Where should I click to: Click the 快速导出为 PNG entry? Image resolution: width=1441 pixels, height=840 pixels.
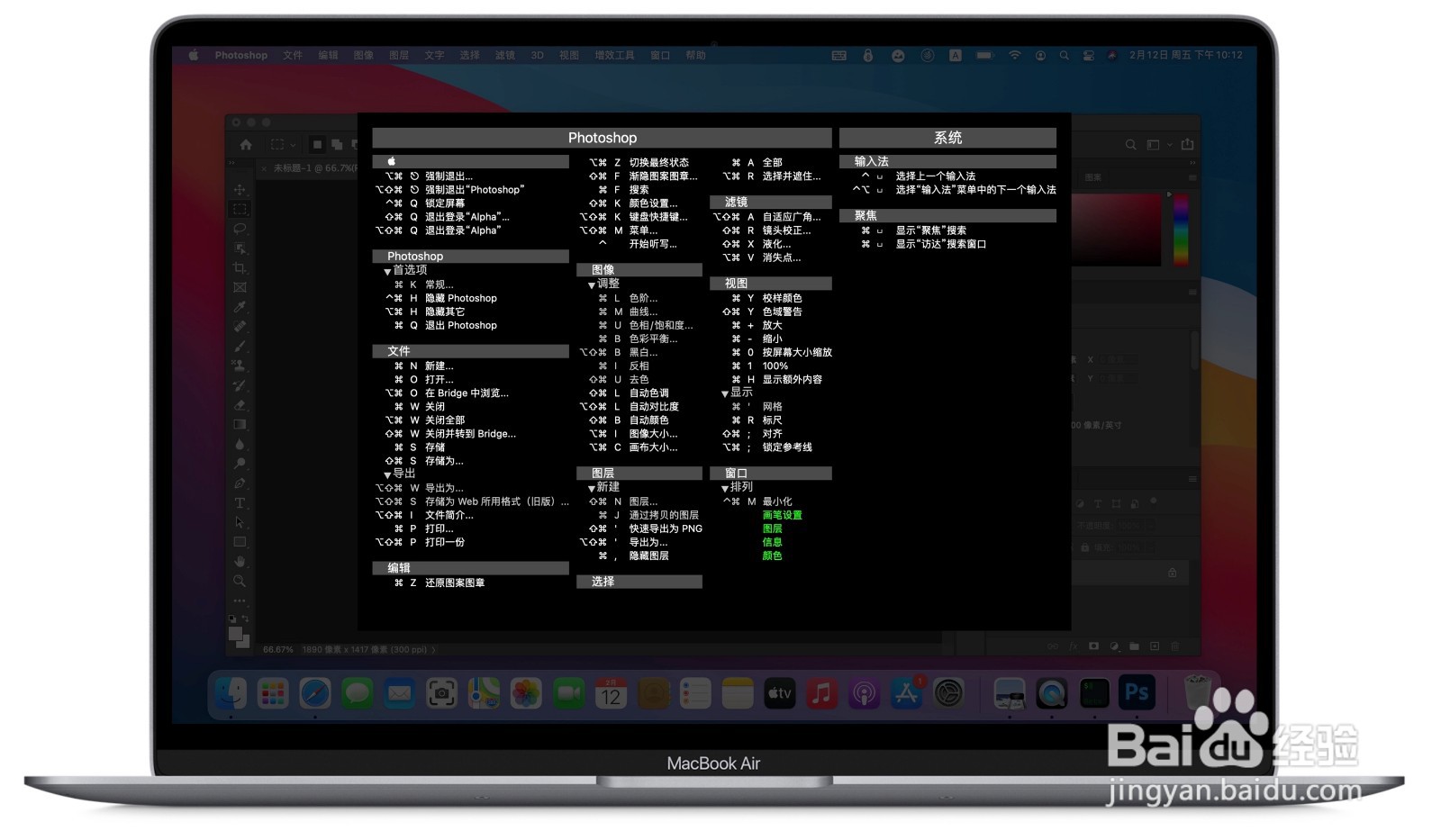tap(666, 528)
